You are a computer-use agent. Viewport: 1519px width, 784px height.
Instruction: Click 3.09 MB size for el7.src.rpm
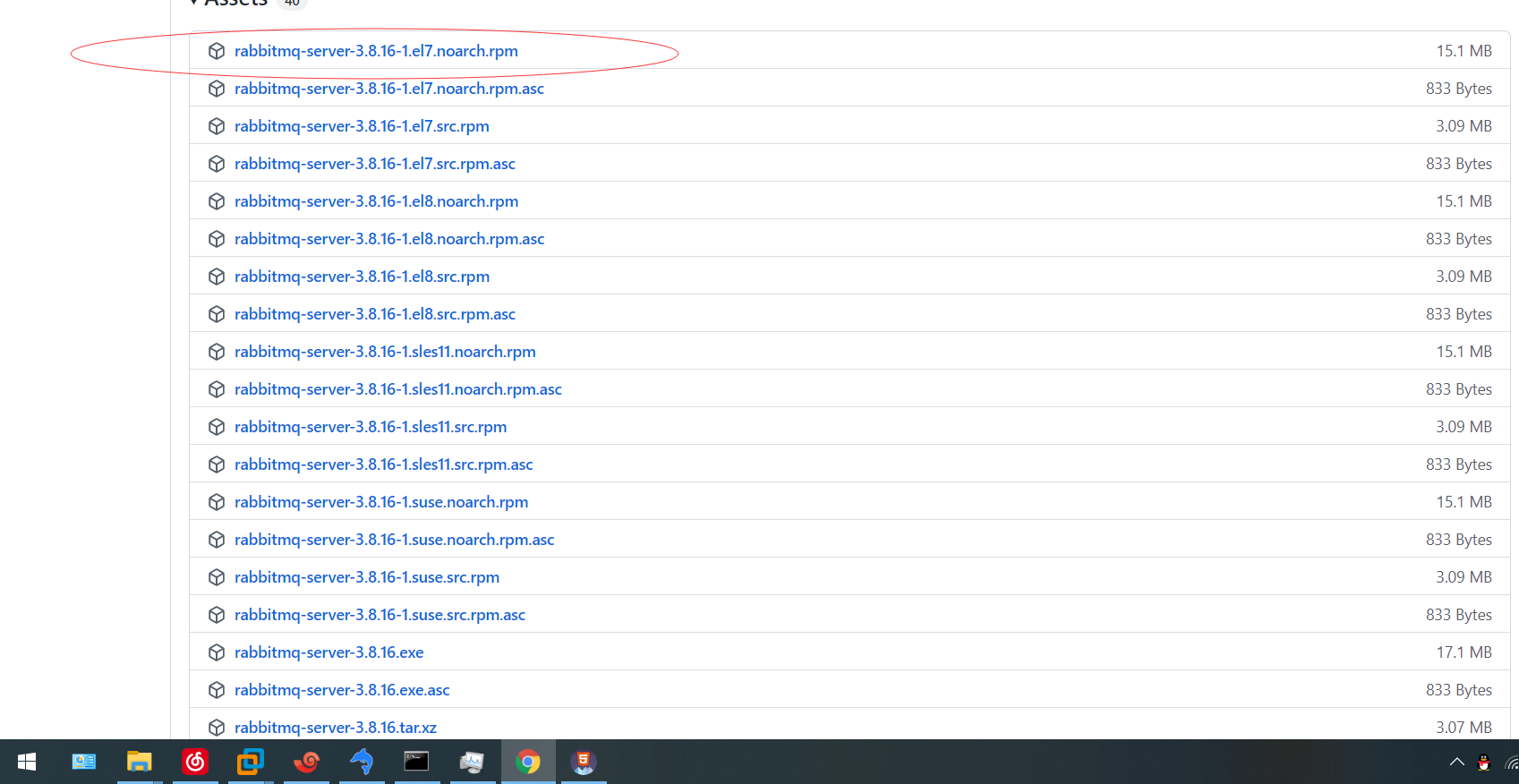(x=1464, y=126)
